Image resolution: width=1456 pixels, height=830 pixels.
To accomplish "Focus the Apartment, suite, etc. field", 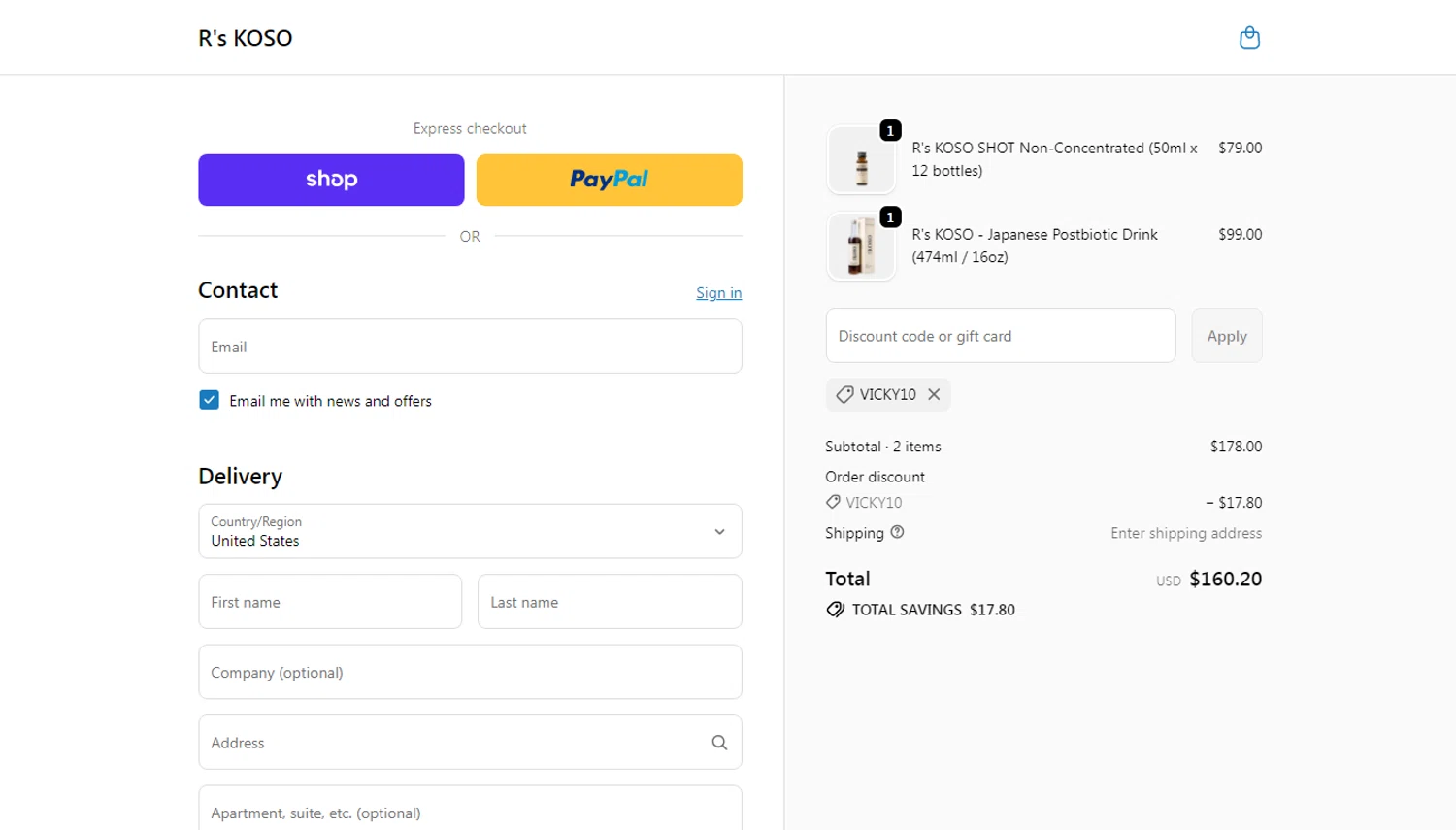I will click(x=470, y=809).
